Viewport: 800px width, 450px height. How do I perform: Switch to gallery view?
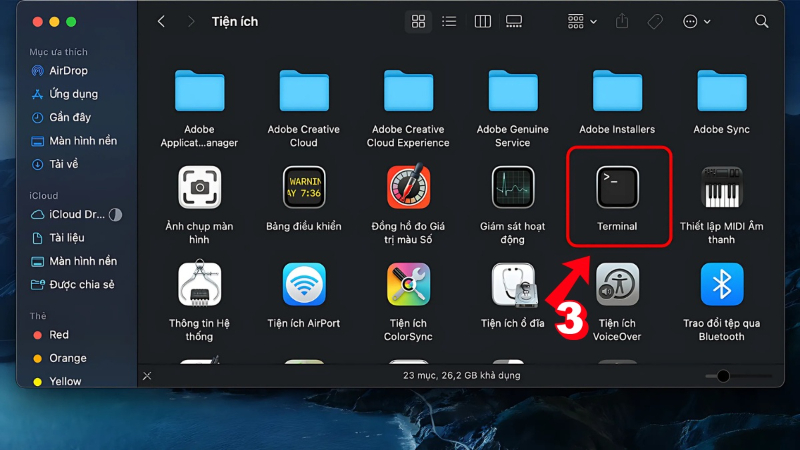pyautogui.click(x=514, y=21)
